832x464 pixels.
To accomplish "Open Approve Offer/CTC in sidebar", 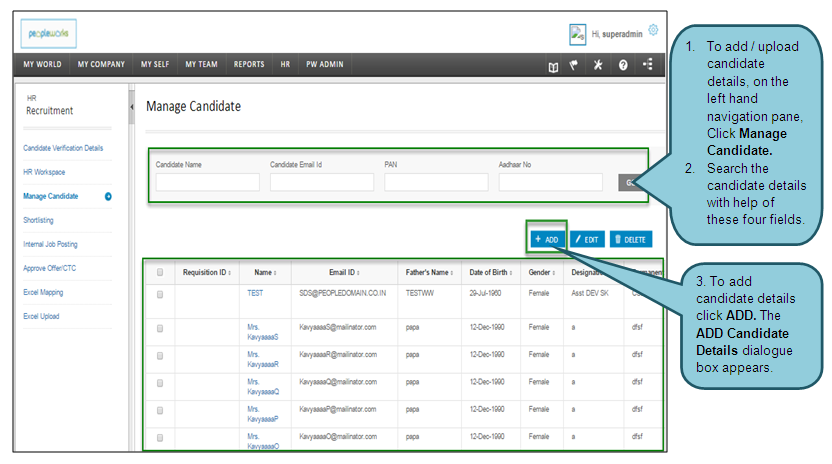I will [49, 268].
